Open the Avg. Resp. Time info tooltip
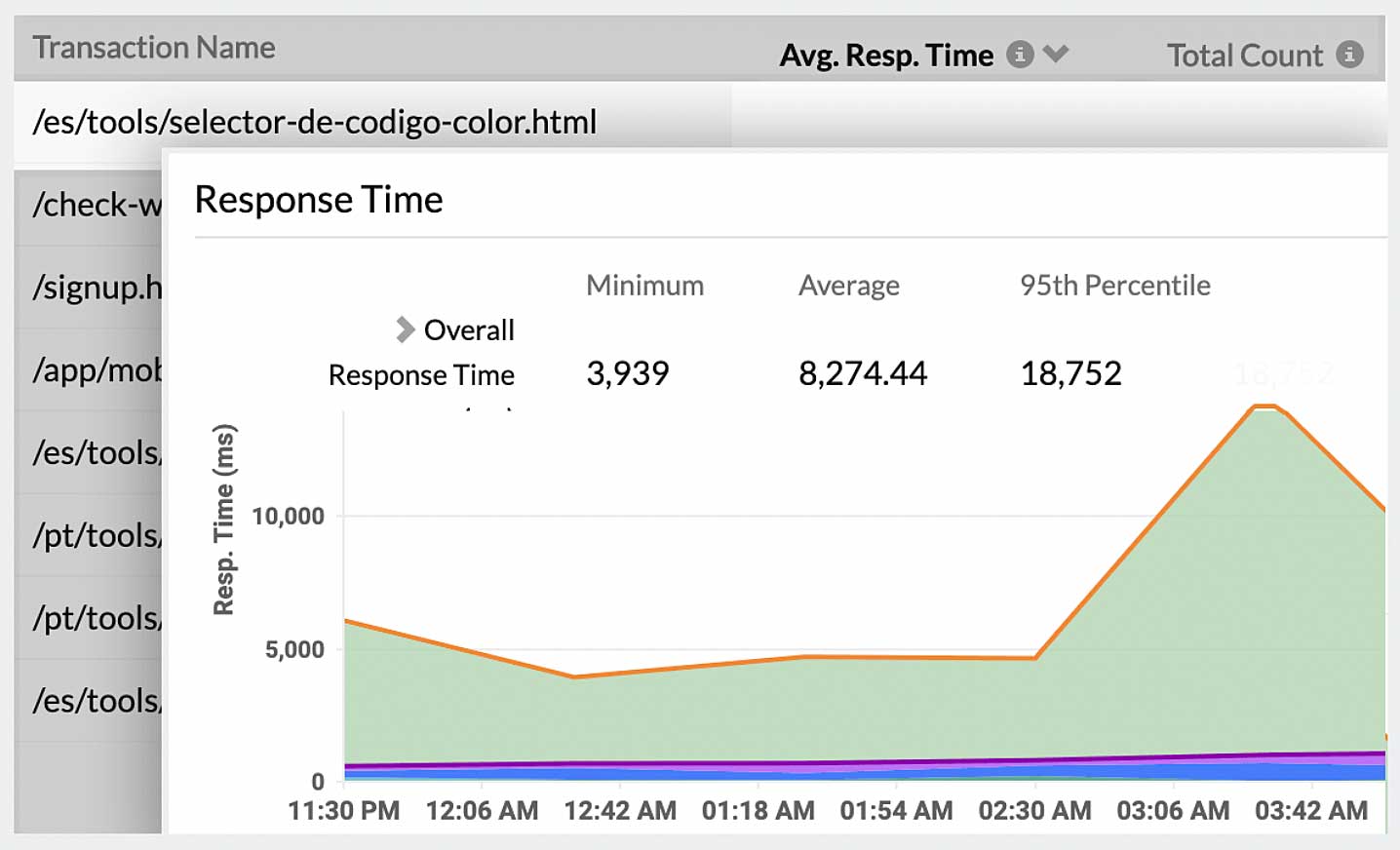The image size is (1400, 850). (x=1020, y=56)
